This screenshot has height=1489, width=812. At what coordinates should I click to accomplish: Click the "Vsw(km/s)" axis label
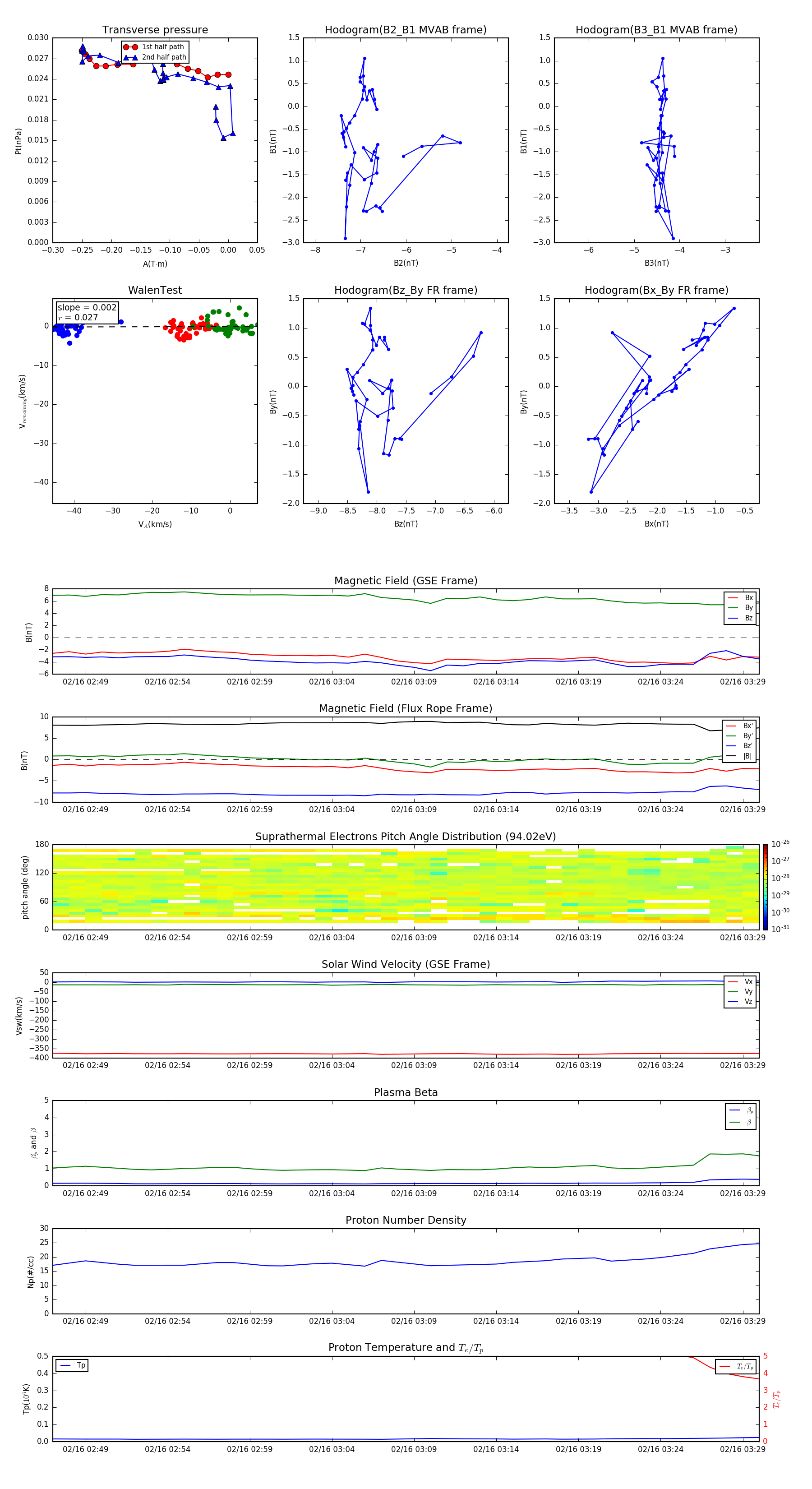click(18, 1015)
